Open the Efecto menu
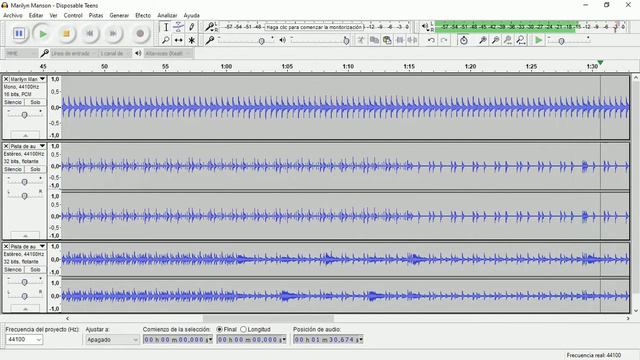Viewport: 640px width, 360px height. click(x=143, y=15)
